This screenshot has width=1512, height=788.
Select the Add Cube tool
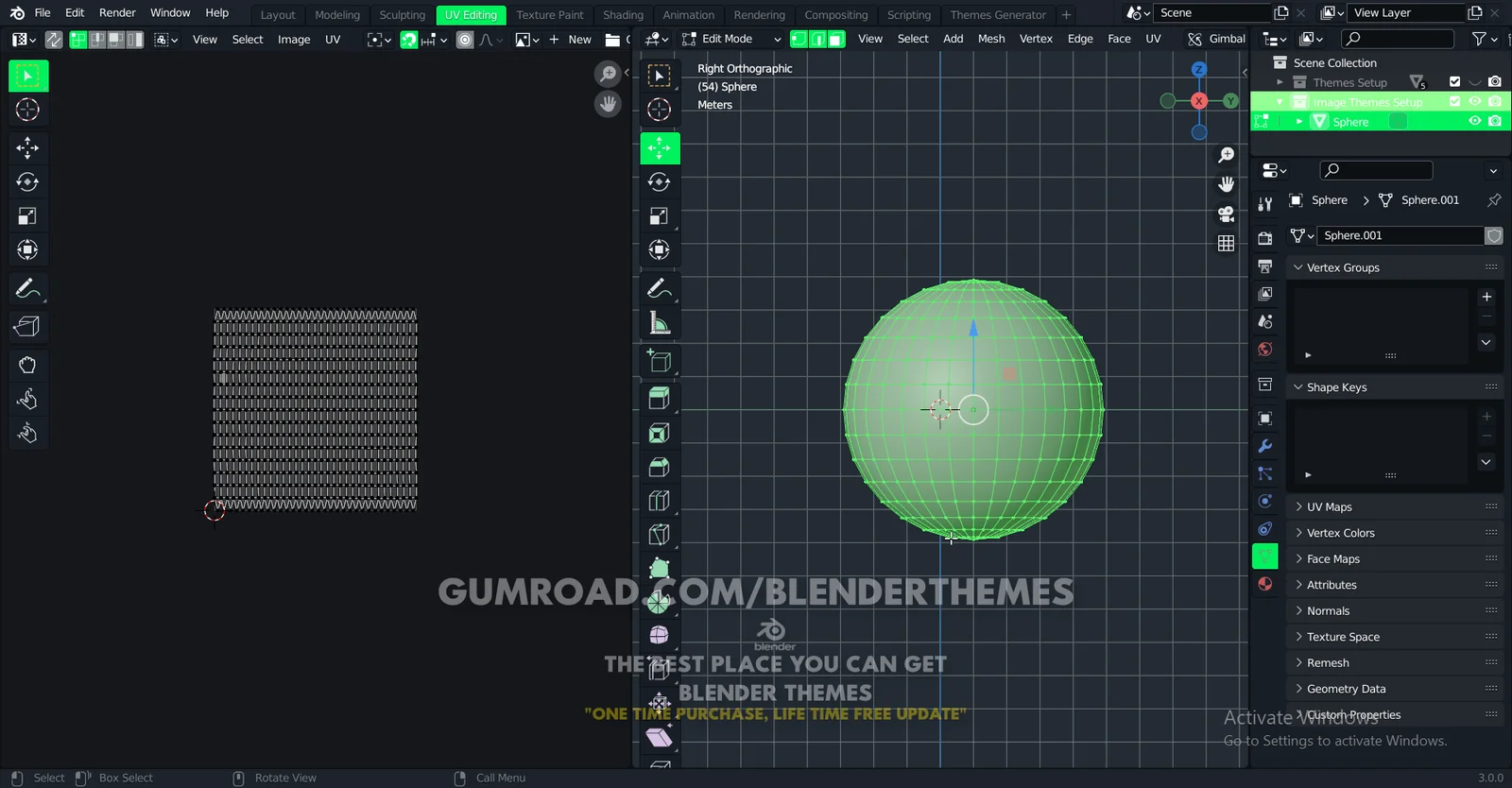coord(660,361)
